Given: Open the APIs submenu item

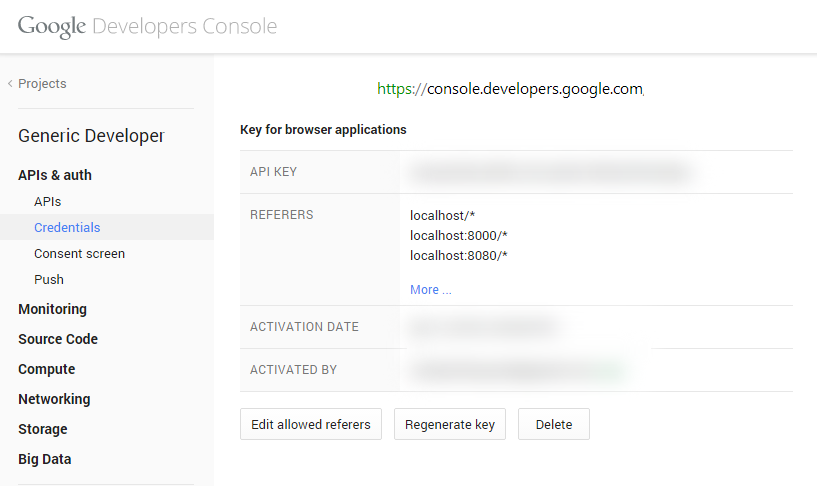Looking at the screenshot, I should (x=47, y=202).
